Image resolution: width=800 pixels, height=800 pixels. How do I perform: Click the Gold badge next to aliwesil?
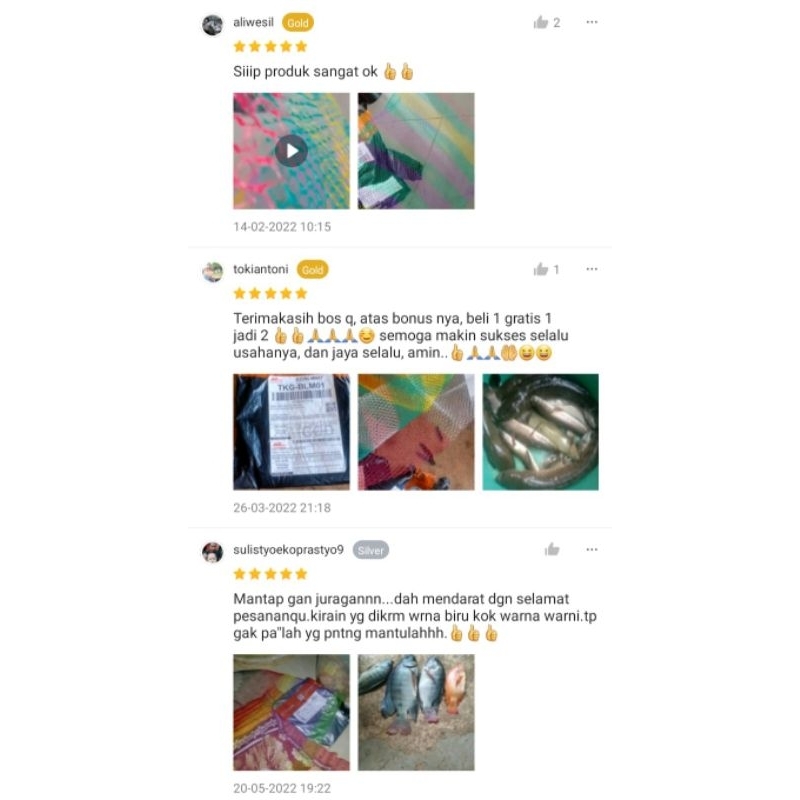[x=297, y=23]
